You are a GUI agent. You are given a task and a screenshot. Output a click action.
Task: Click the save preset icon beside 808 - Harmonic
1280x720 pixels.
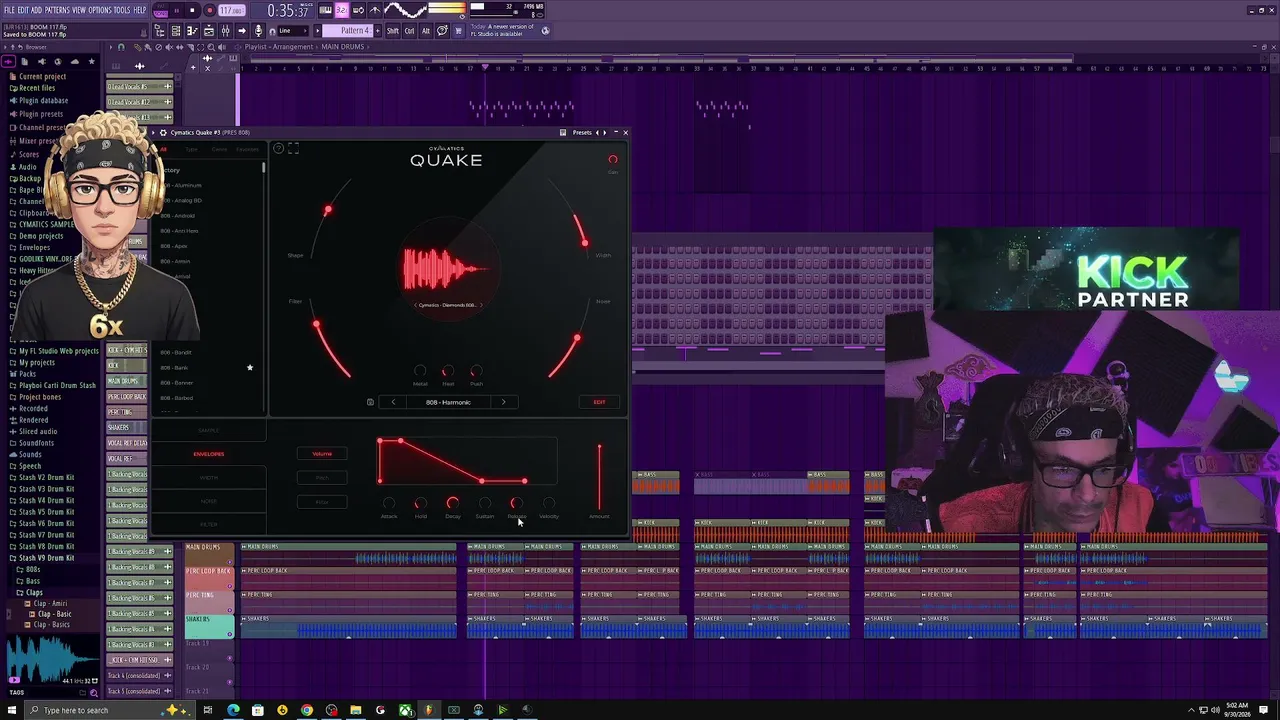[x=370, y=402]
